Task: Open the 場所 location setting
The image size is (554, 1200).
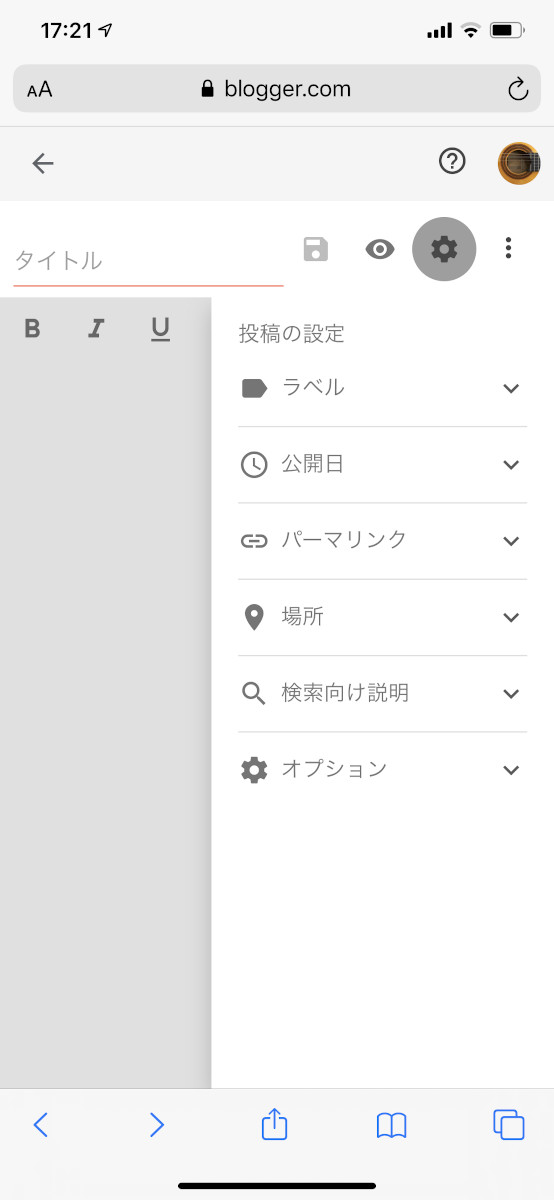Action: 382,617
